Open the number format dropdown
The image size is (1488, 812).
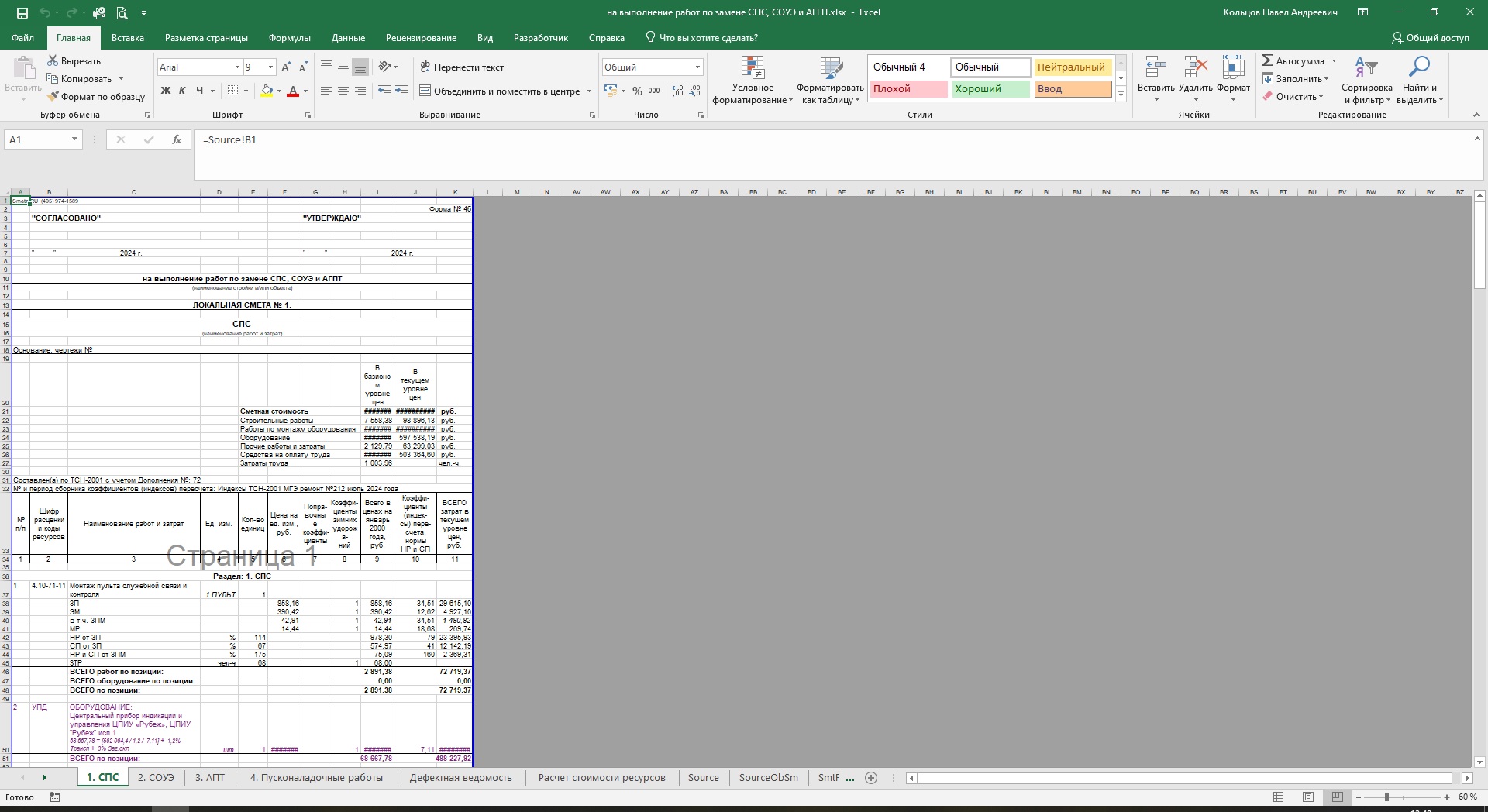[x=697, y=67]
